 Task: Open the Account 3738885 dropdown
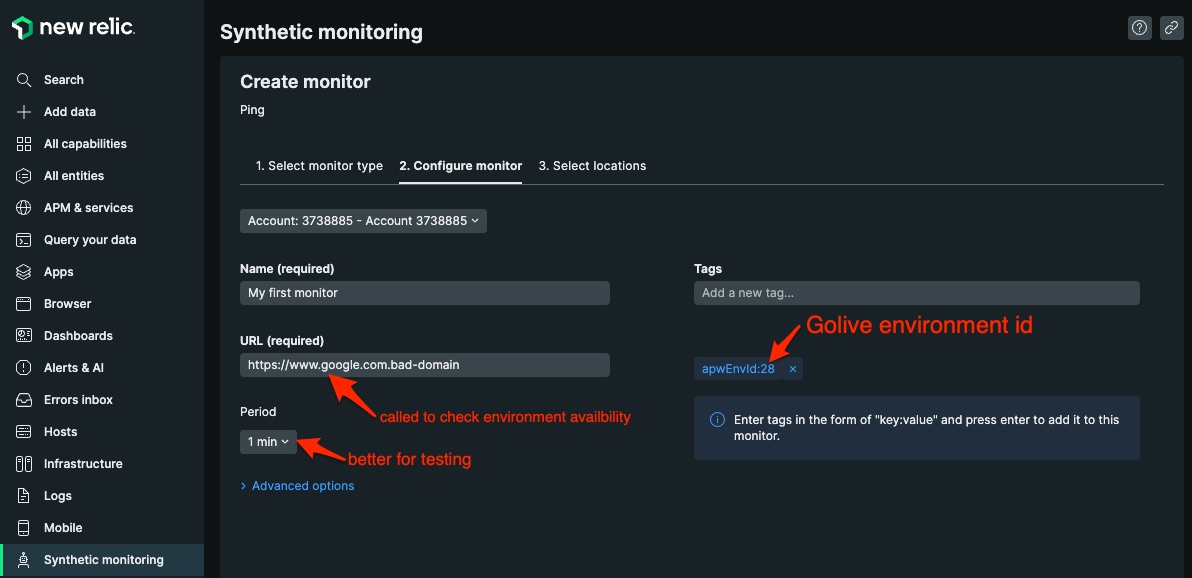363,221
